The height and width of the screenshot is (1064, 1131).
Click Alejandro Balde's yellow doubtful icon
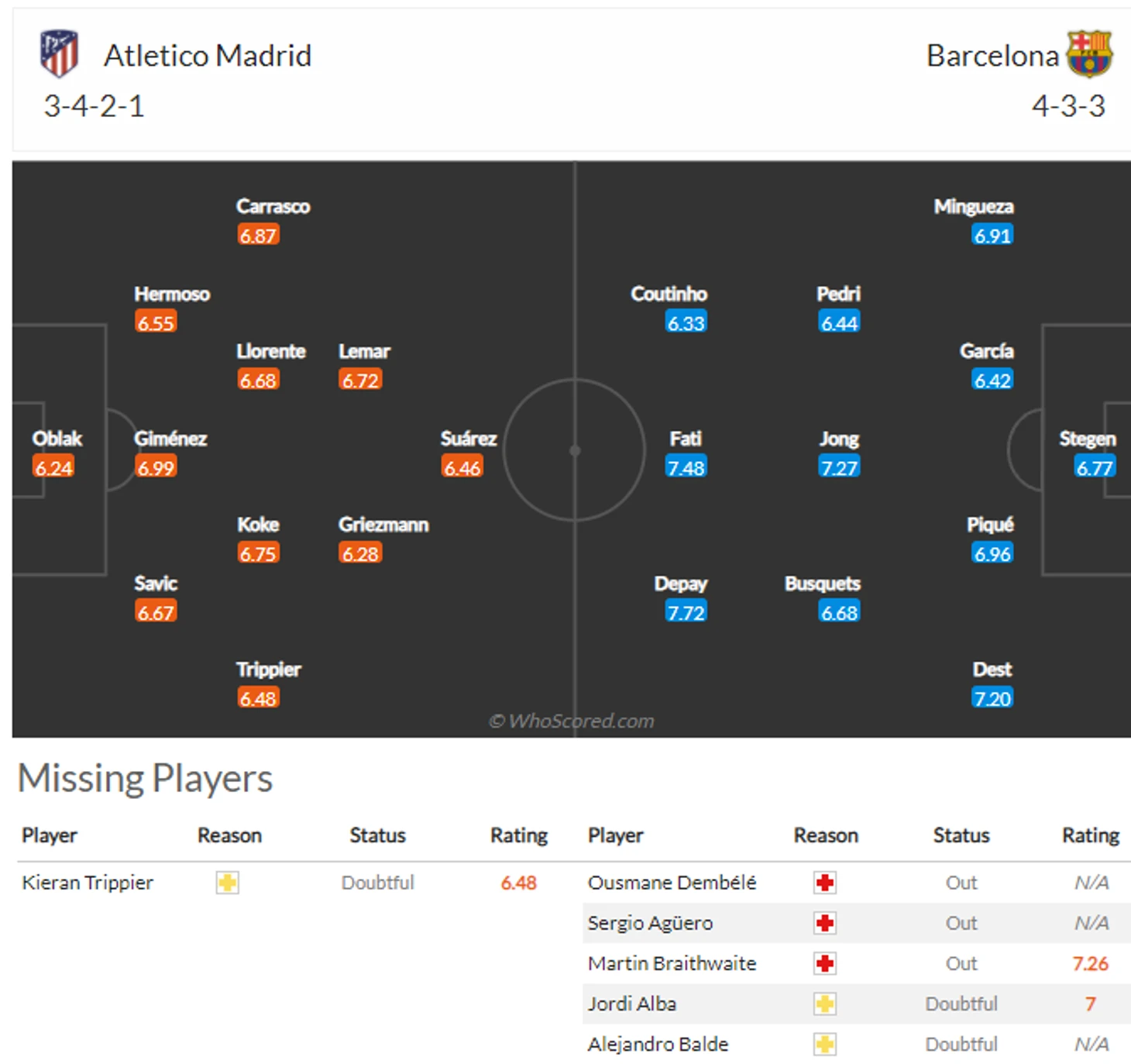[x=825, y=1044]
